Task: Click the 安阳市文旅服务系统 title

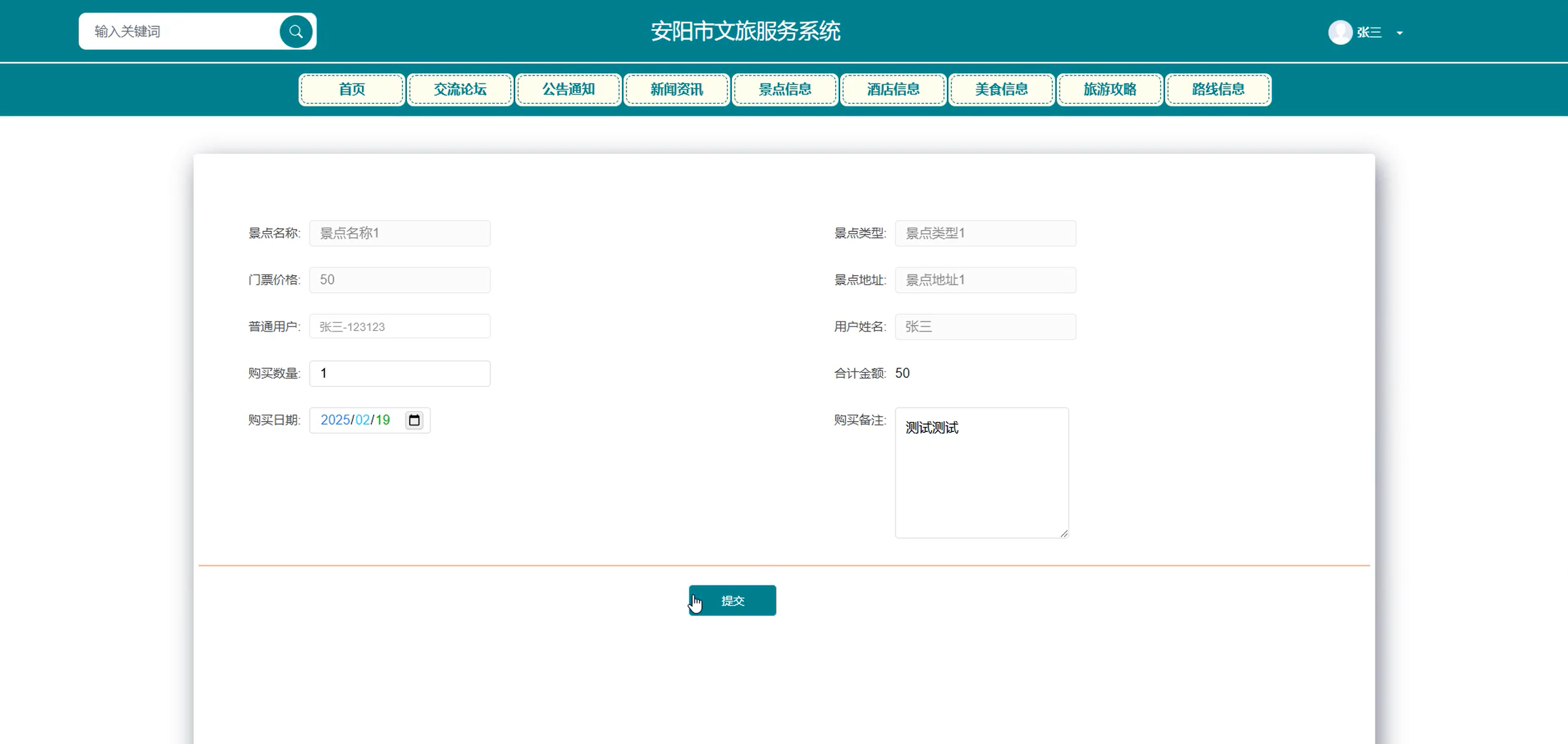Action: (745, 31)
